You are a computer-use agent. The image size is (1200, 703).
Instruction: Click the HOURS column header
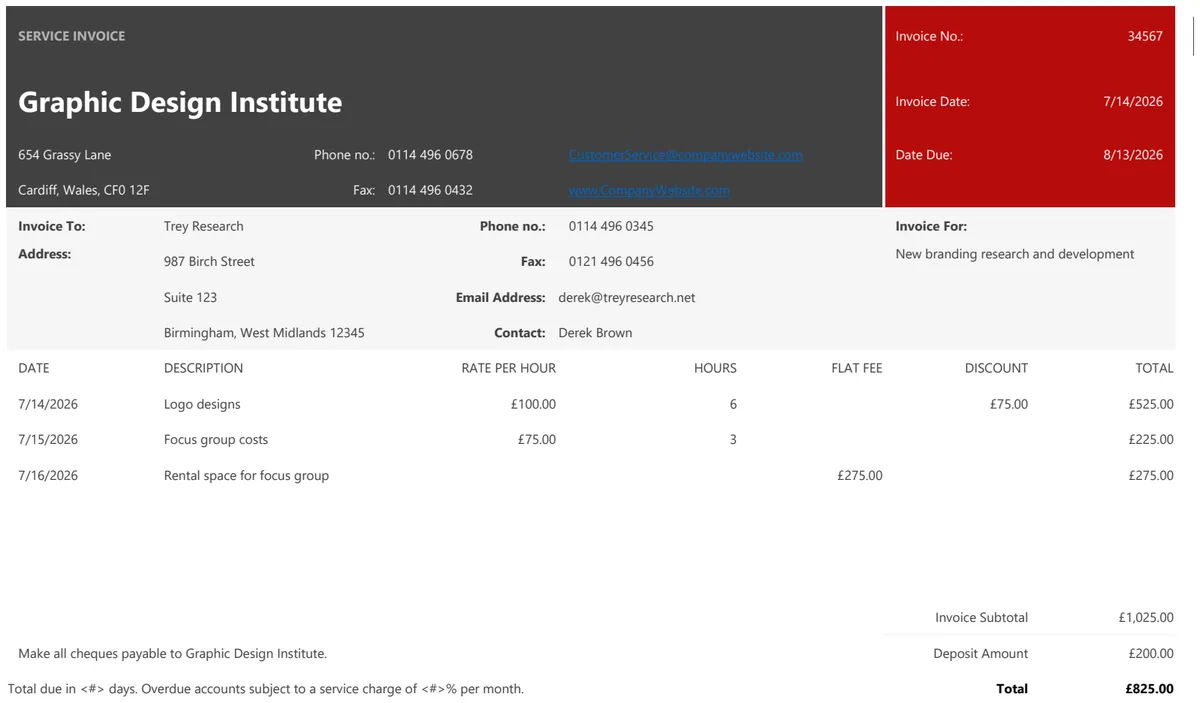(715, 368)
